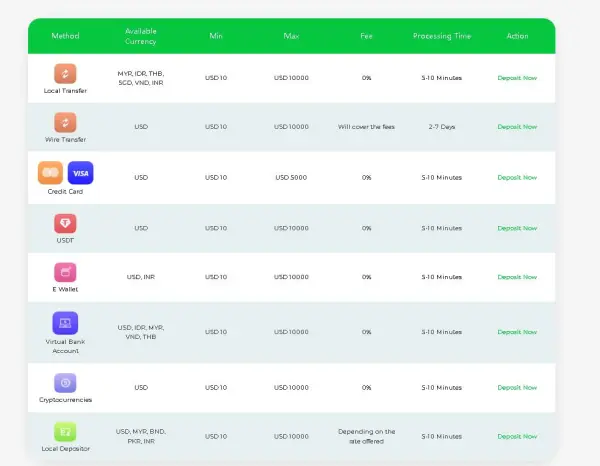600x466 pixels.
Task: Deposit Now using Credit Card
Action: pyautogui.click(x=517, y=178)
